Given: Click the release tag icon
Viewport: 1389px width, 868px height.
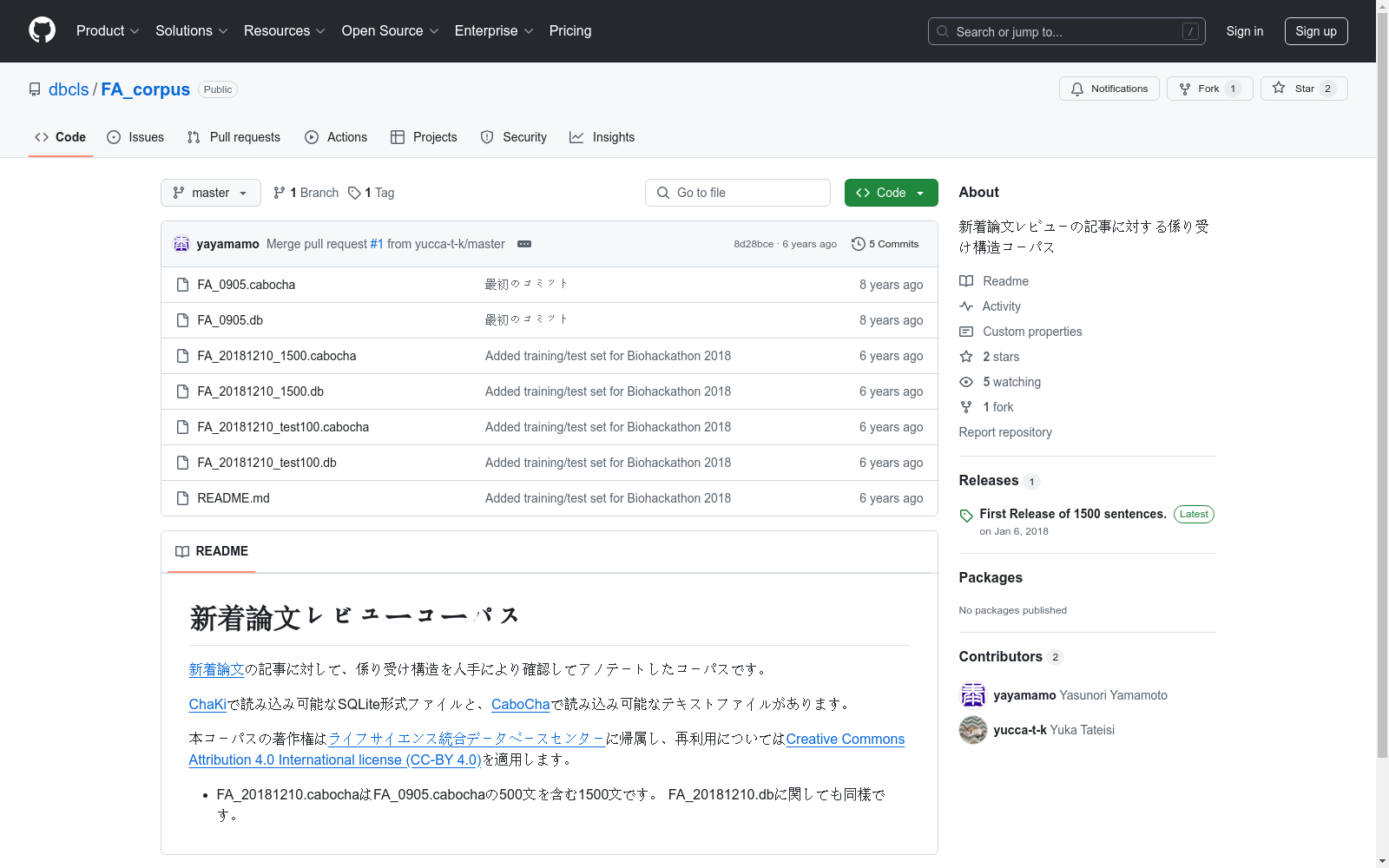Looking at the screenshot, I should [x=966, y=516].
